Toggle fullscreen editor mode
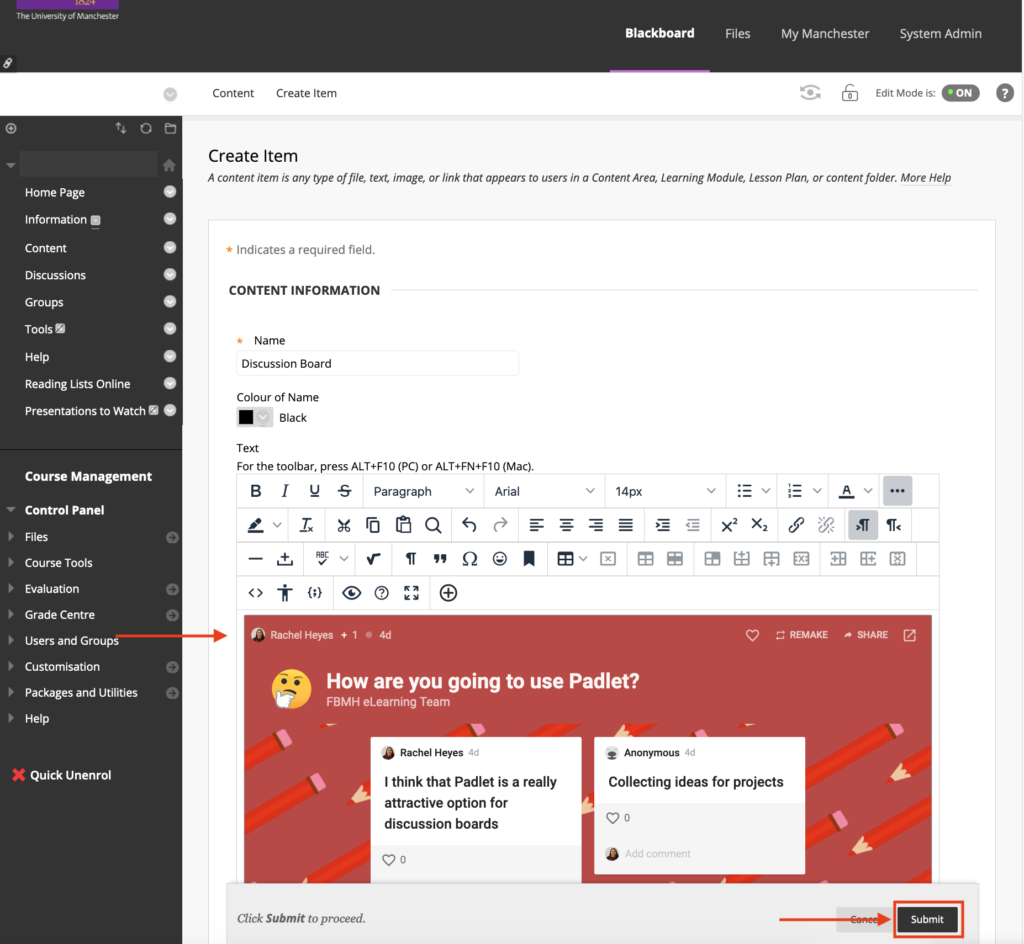 pyautogui.click(x=411, y=593)
